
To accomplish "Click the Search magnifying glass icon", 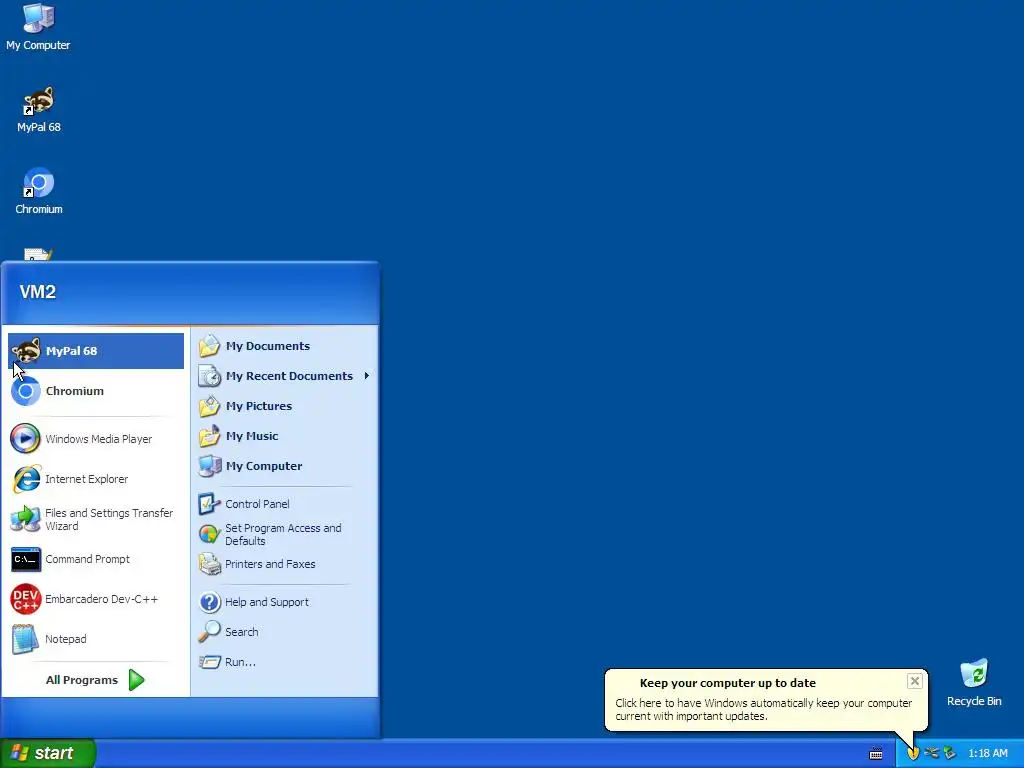I will (x=210, y=632).
